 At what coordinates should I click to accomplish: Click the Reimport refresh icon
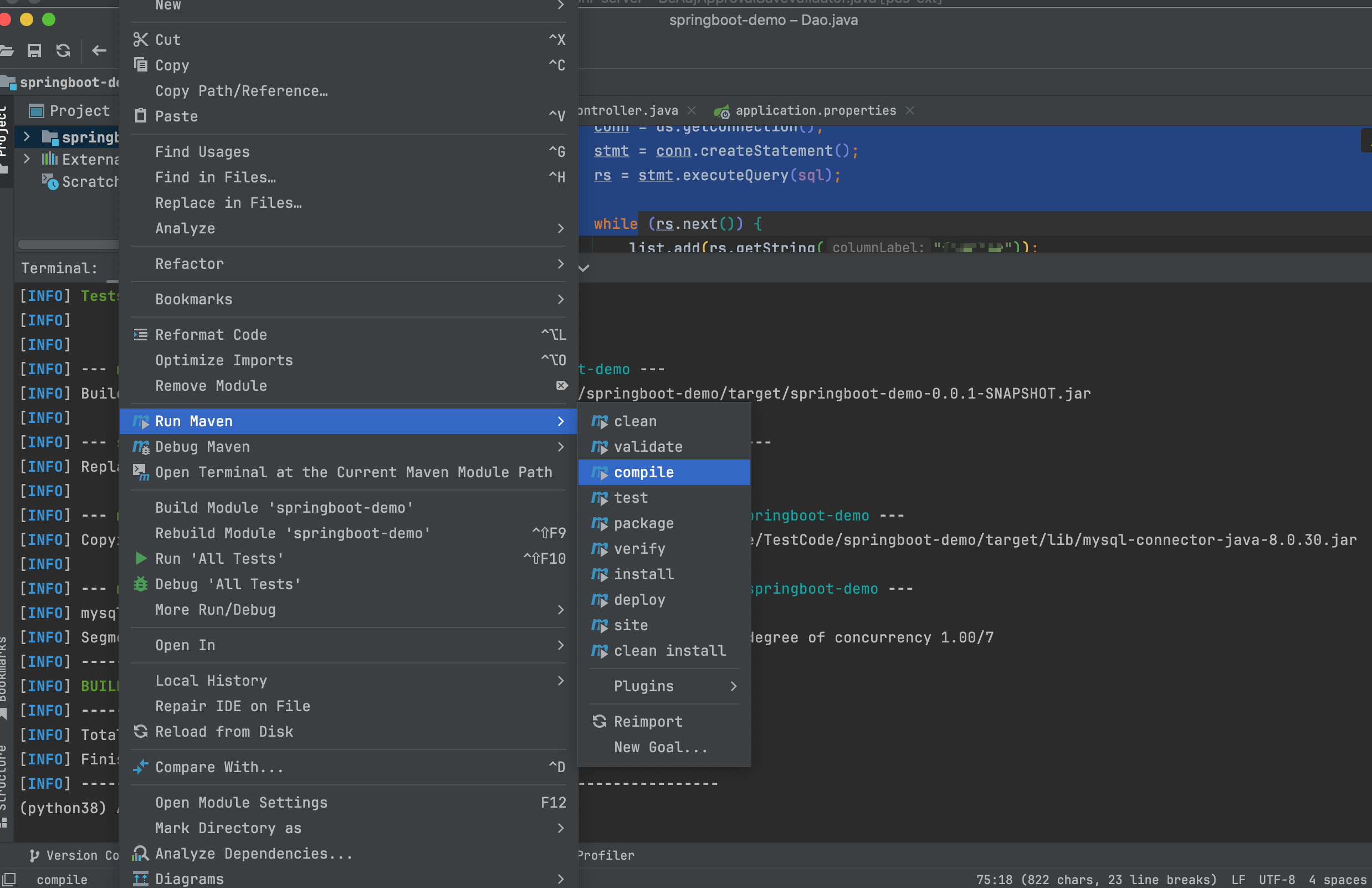point(600,721)
